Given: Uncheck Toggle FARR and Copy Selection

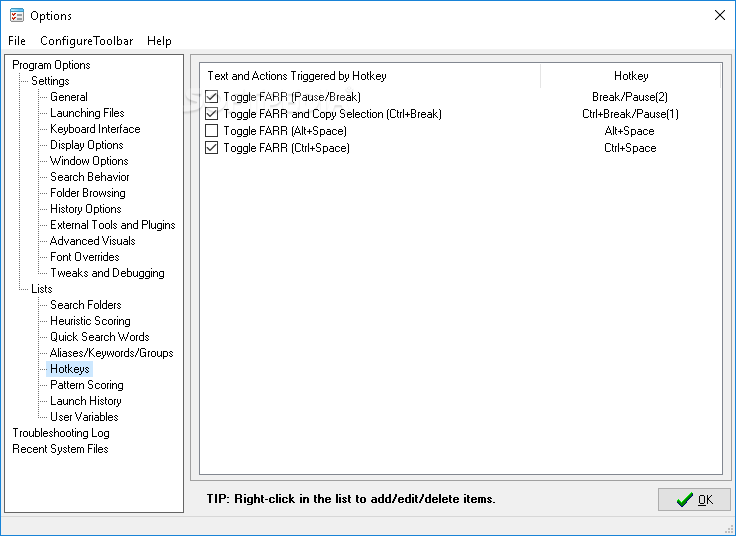Looking at the screenshot, I should pyautogui.click(x=212, y=114).
